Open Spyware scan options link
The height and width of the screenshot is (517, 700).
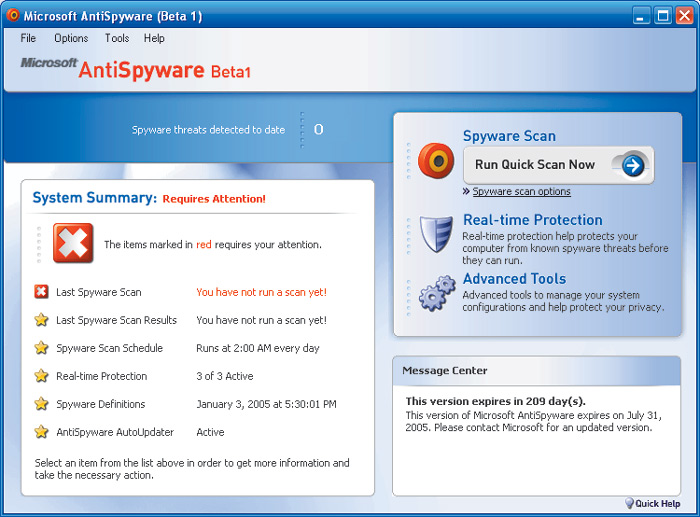pos(521,192)
